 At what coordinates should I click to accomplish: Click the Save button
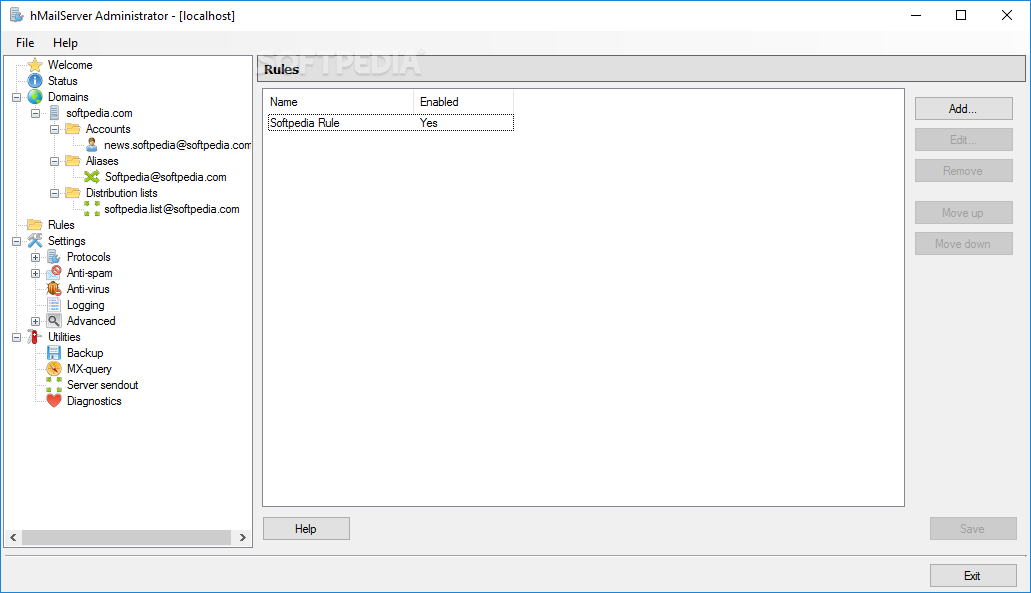click(972, 529)
